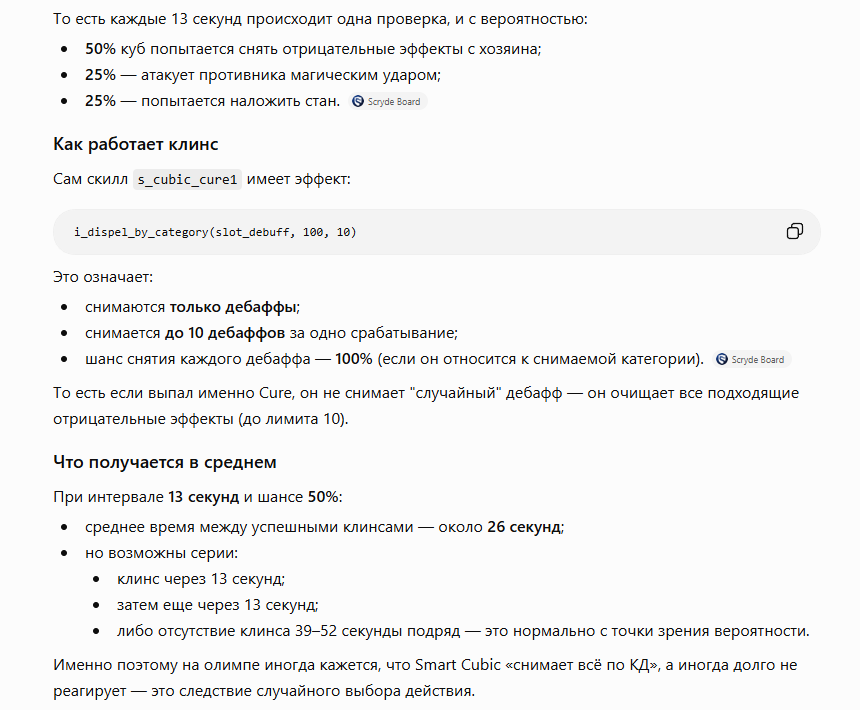Click the bold 50% in the first bullet

click(100, 49)
